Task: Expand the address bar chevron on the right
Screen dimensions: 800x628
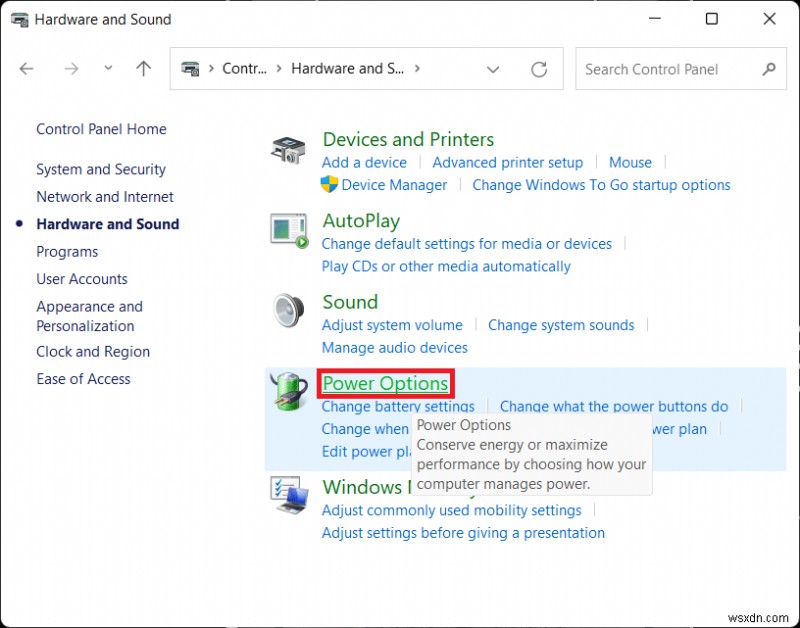Action: pos(493,68)
